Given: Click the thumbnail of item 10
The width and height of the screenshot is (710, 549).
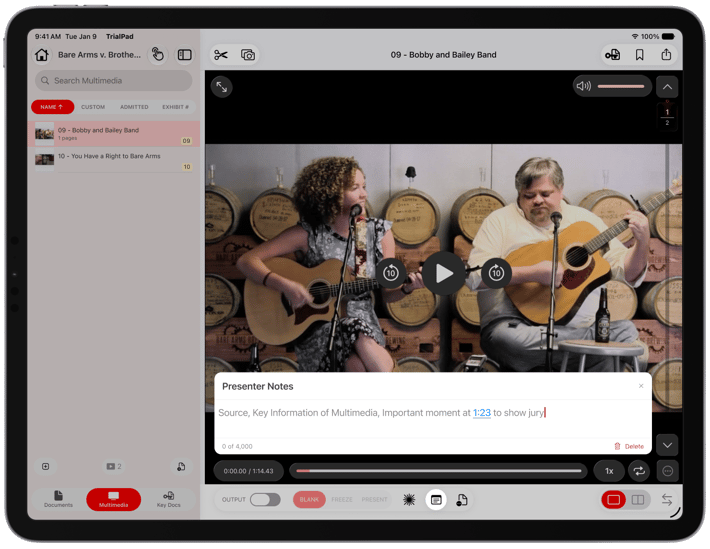Looking at the screenshot, I should click(x=44, y=160).
